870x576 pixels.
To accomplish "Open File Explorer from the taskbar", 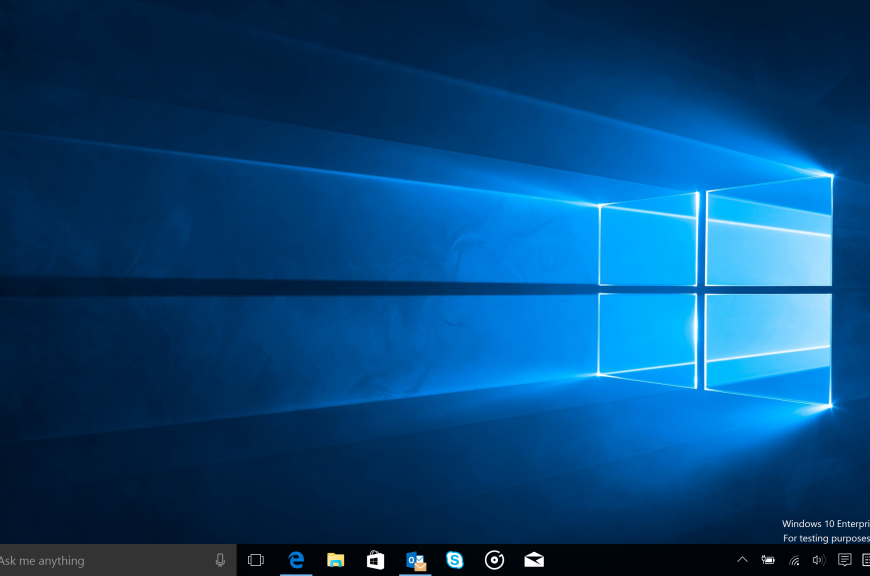I will (x=336, y=560).
